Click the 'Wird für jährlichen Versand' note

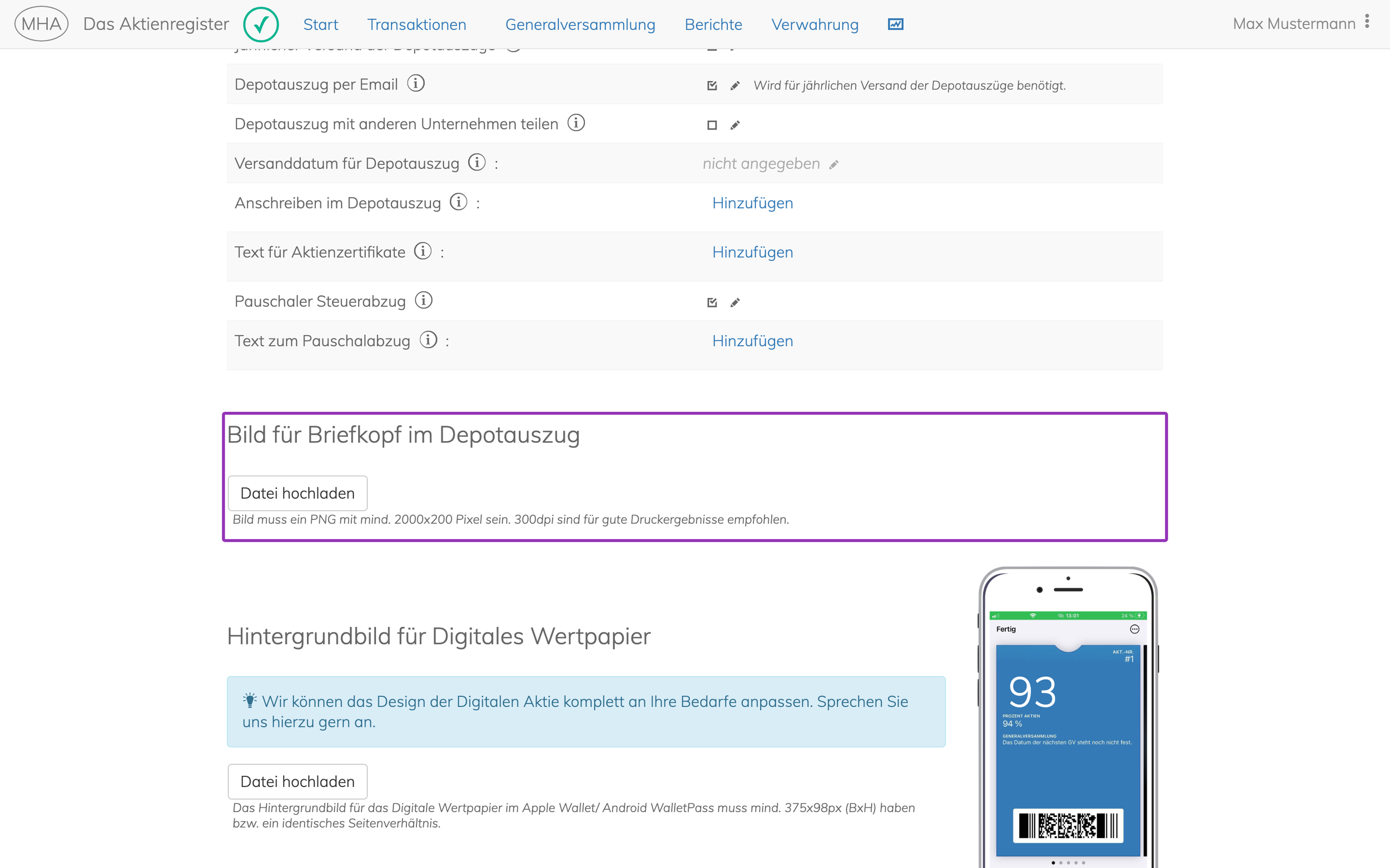[909, 86]
